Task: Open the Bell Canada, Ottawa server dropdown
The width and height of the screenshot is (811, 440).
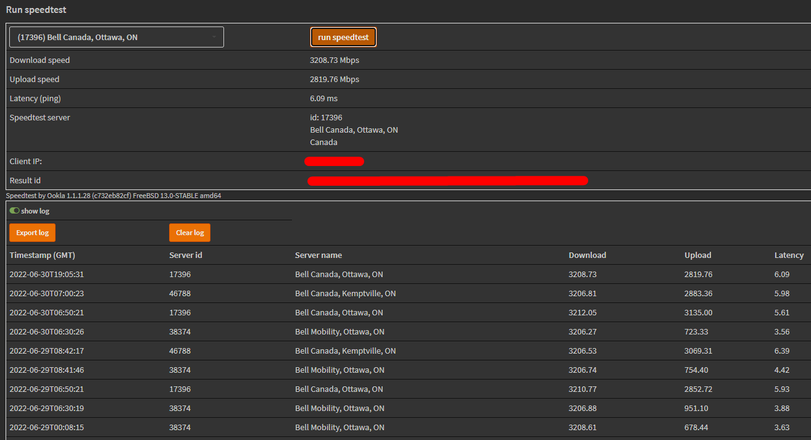Action: pyautogui.click(x=116, y=37)
